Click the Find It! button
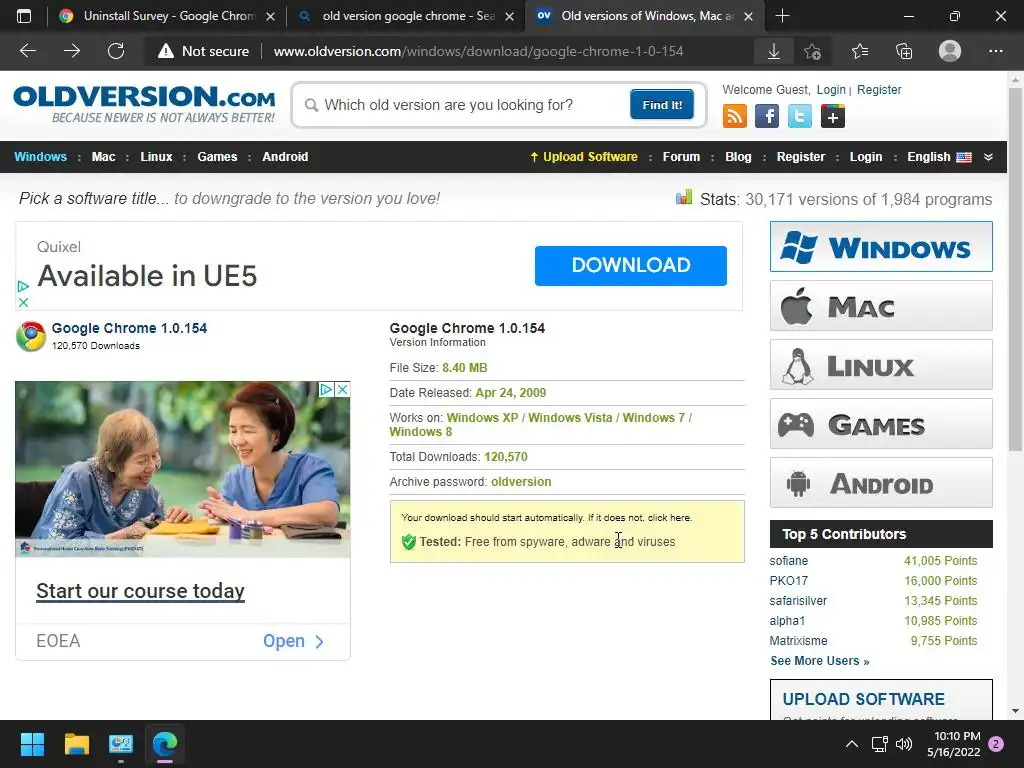Image resolution: width=1024 pixels, height=768 pixels. point(662,104)
